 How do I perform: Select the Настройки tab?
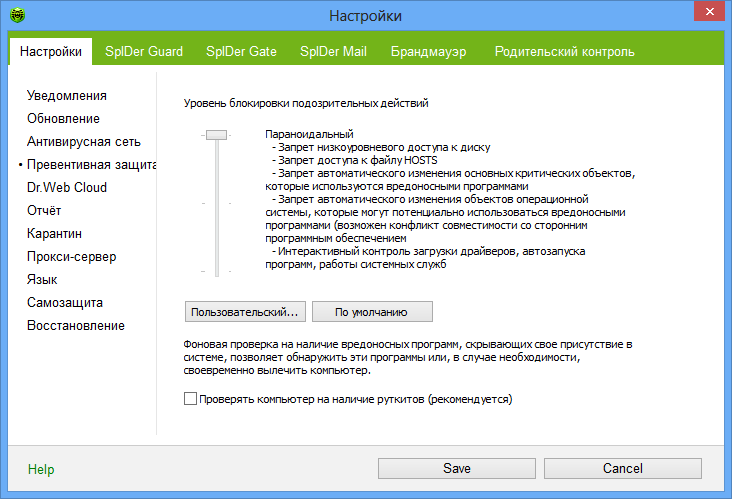click(51, 51)
